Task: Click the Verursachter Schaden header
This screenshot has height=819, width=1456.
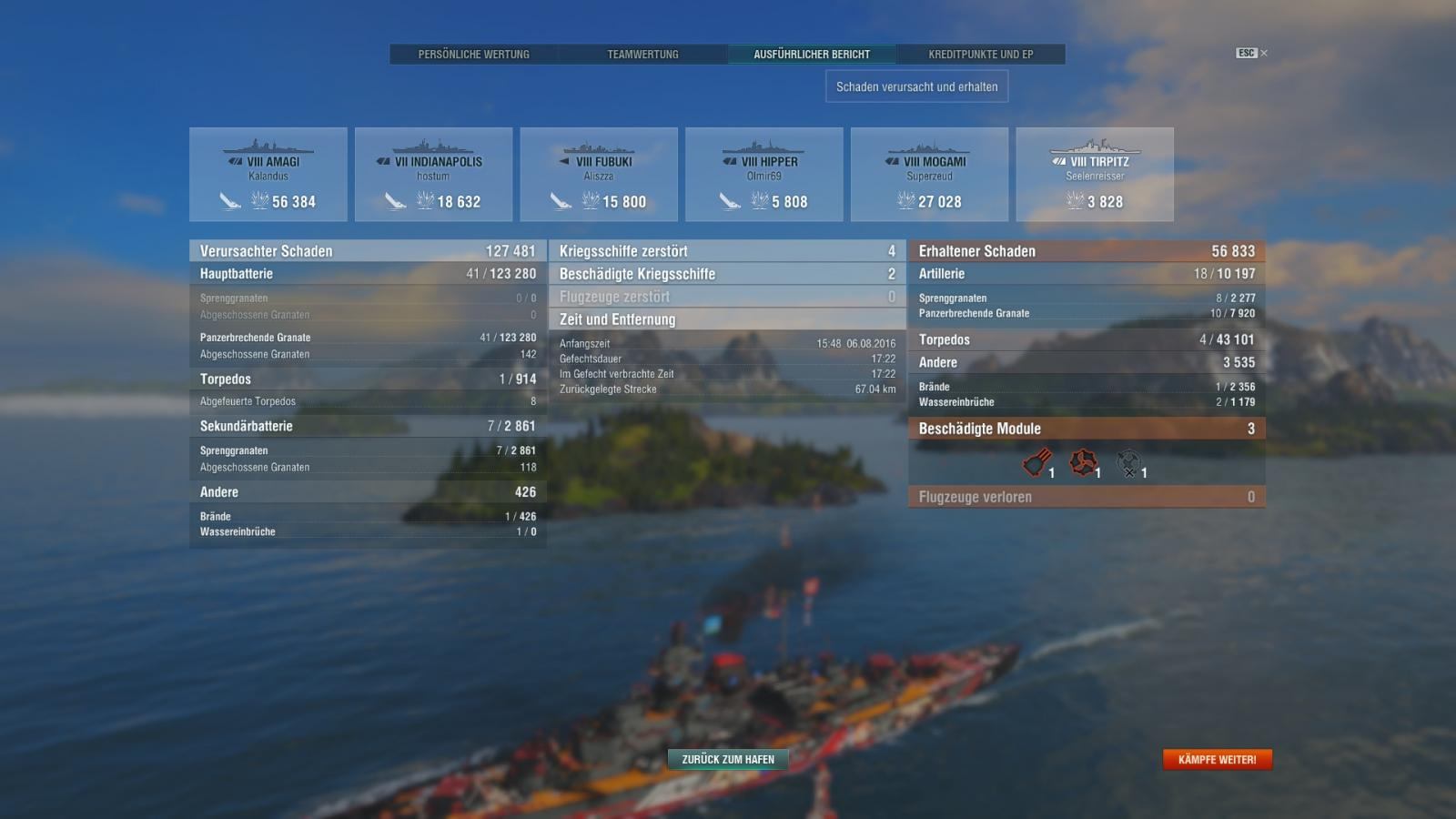Action: click(368, 251)
